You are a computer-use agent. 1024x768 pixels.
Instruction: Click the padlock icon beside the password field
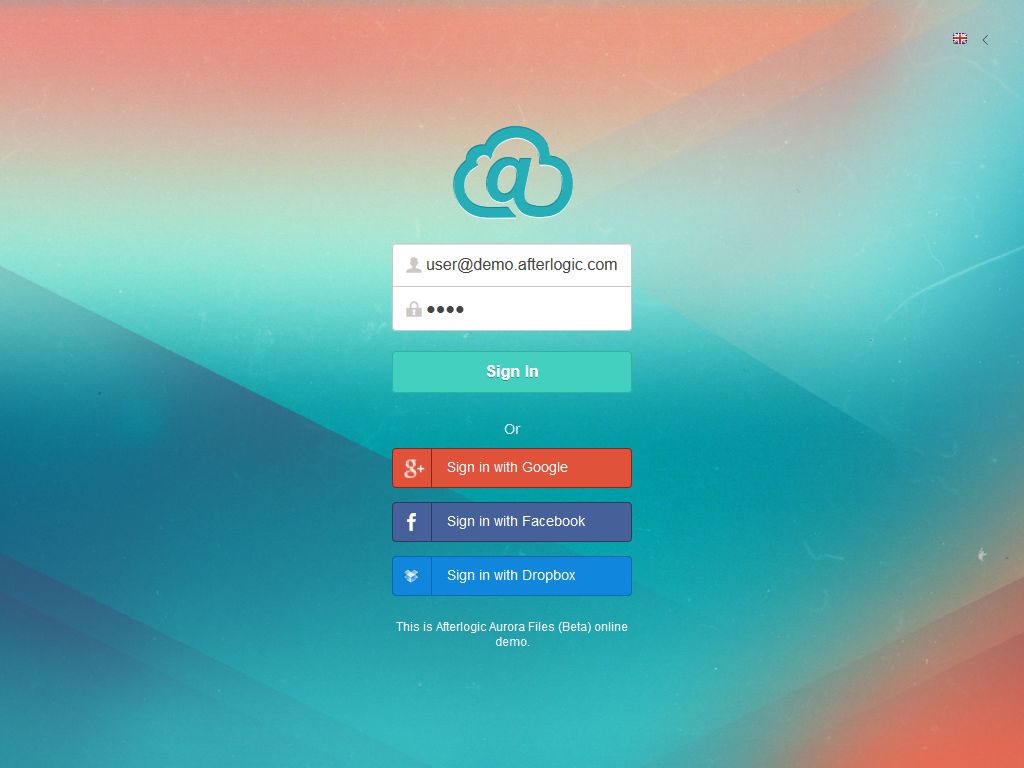click(413, 308)
